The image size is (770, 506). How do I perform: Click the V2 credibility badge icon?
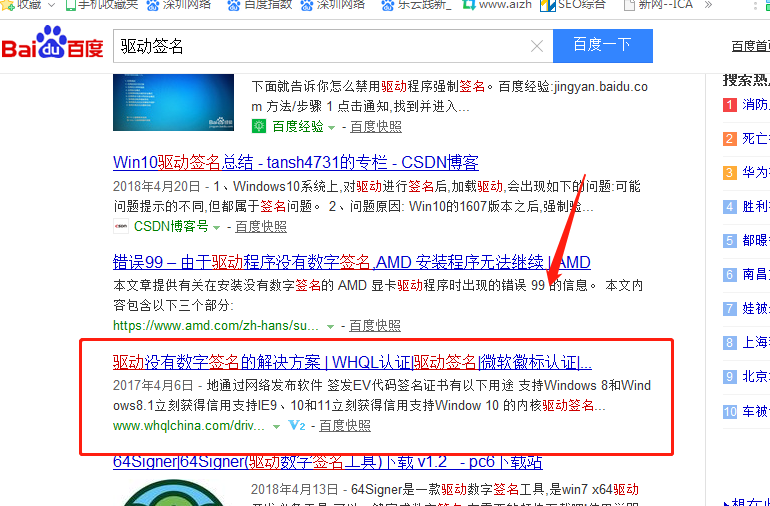coord(297,425)
